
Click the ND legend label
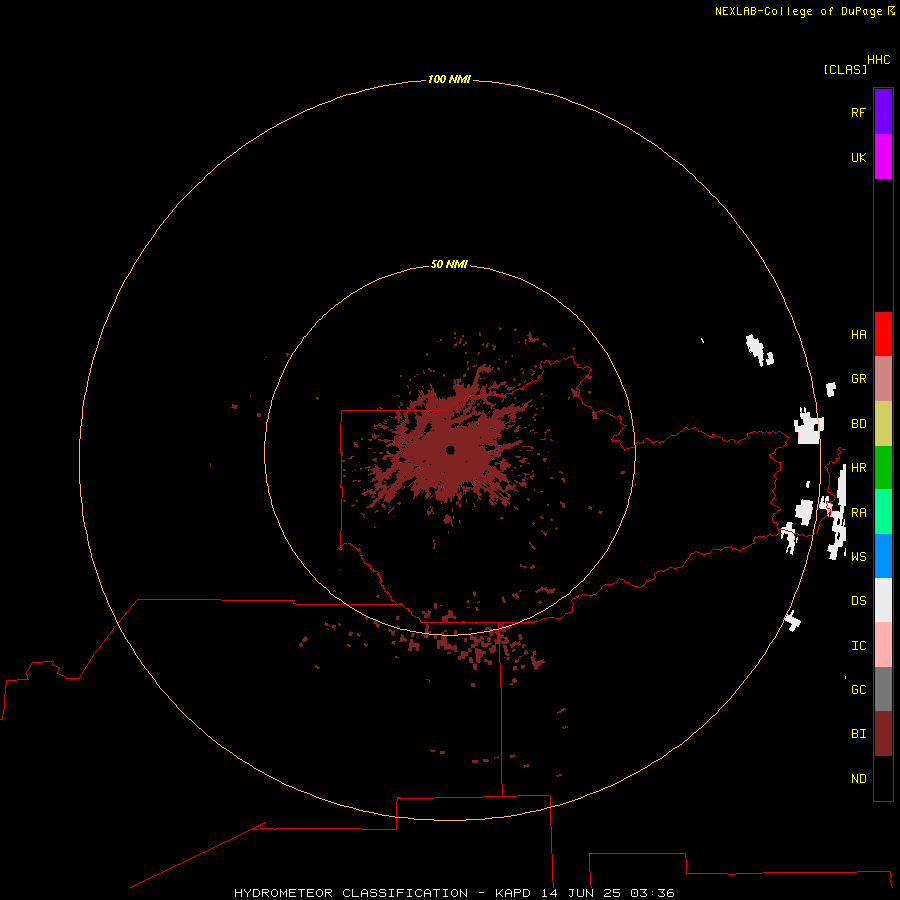click(858, 779)
